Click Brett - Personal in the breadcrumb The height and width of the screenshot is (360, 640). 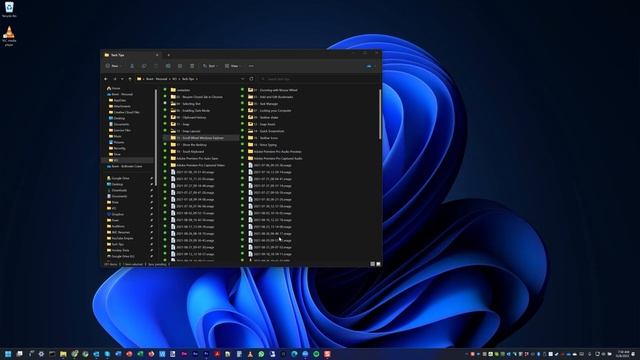click(157, 79)
